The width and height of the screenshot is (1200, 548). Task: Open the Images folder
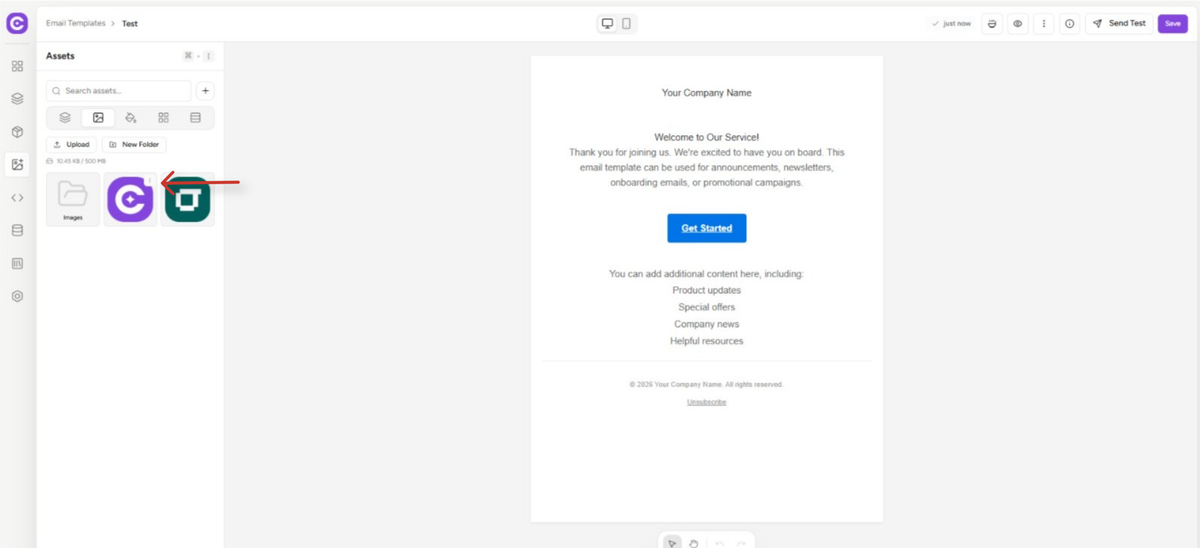point(73,199)
